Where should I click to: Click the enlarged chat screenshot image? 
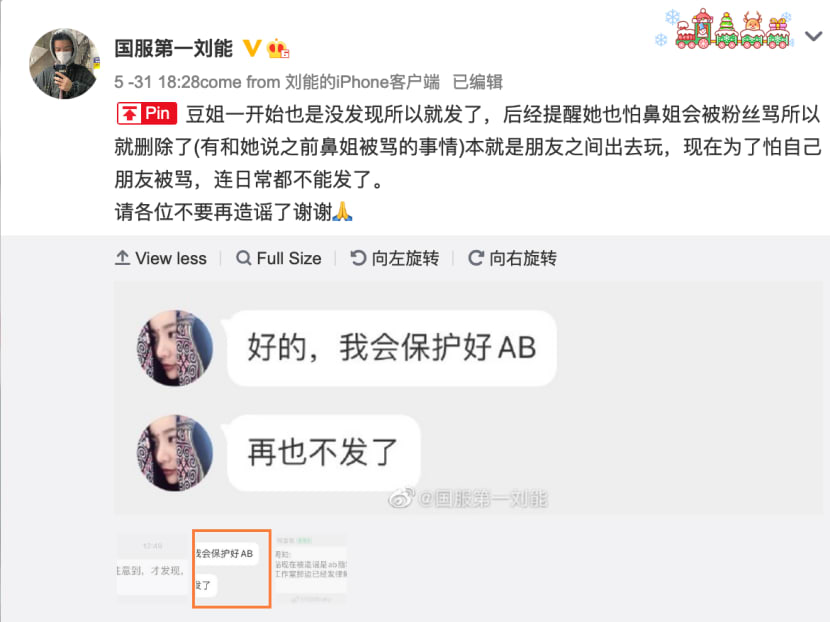468,398
